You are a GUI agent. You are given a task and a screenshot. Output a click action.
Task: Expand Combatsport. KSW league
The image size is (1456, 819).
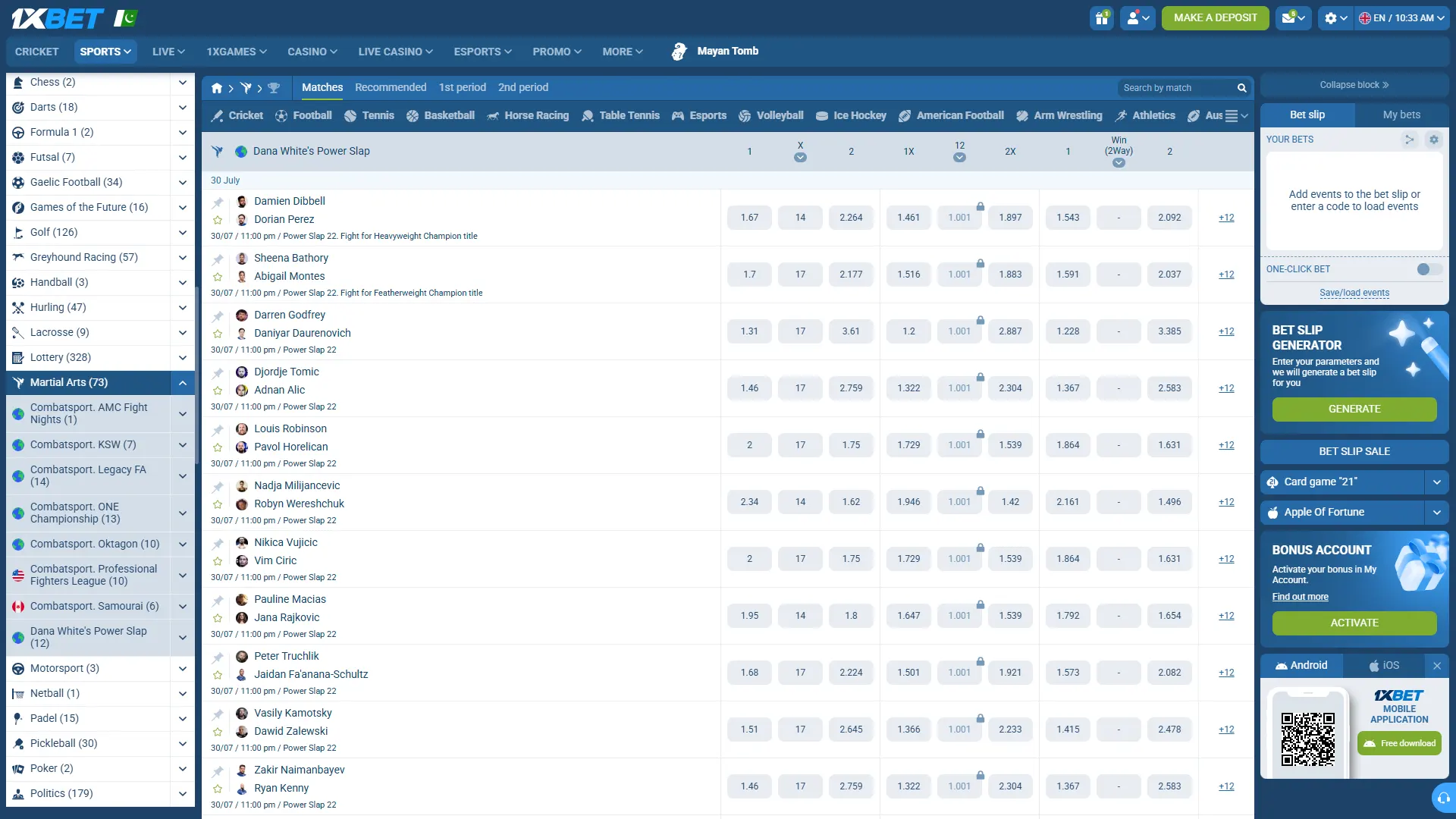(x=183, y=444)
